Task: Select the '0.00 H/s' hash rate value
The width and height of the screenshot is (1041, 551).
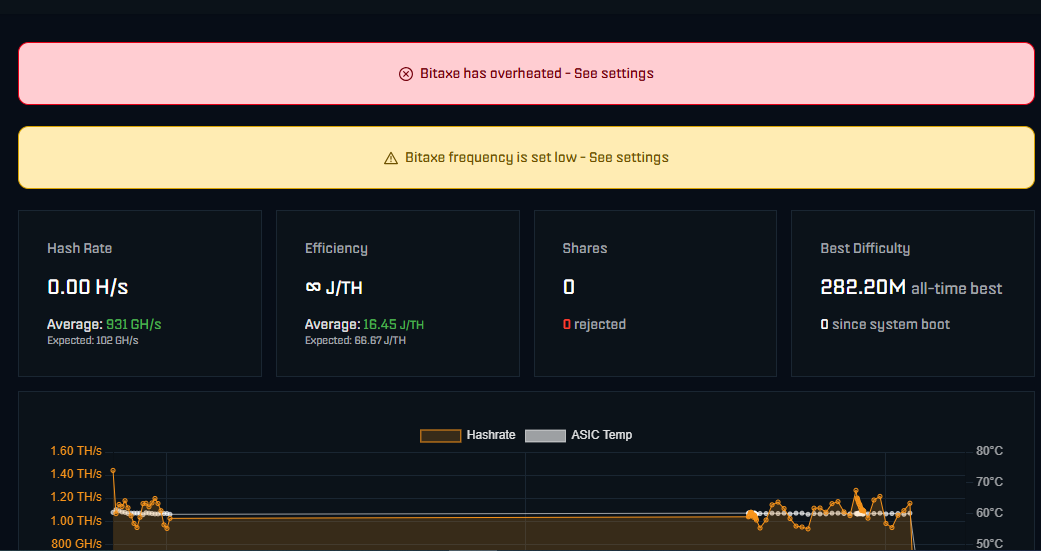Action: click(88, 287)
